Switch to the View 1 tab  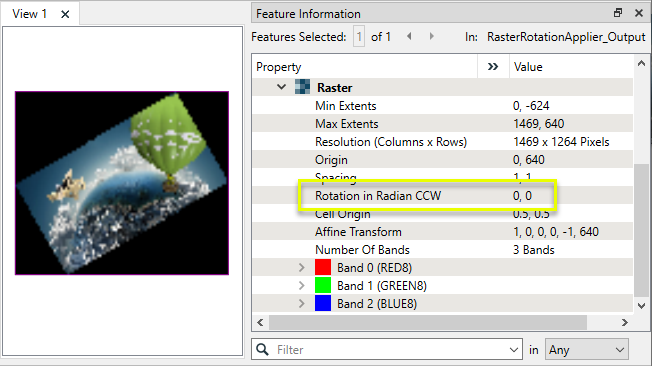pos(30,14)
